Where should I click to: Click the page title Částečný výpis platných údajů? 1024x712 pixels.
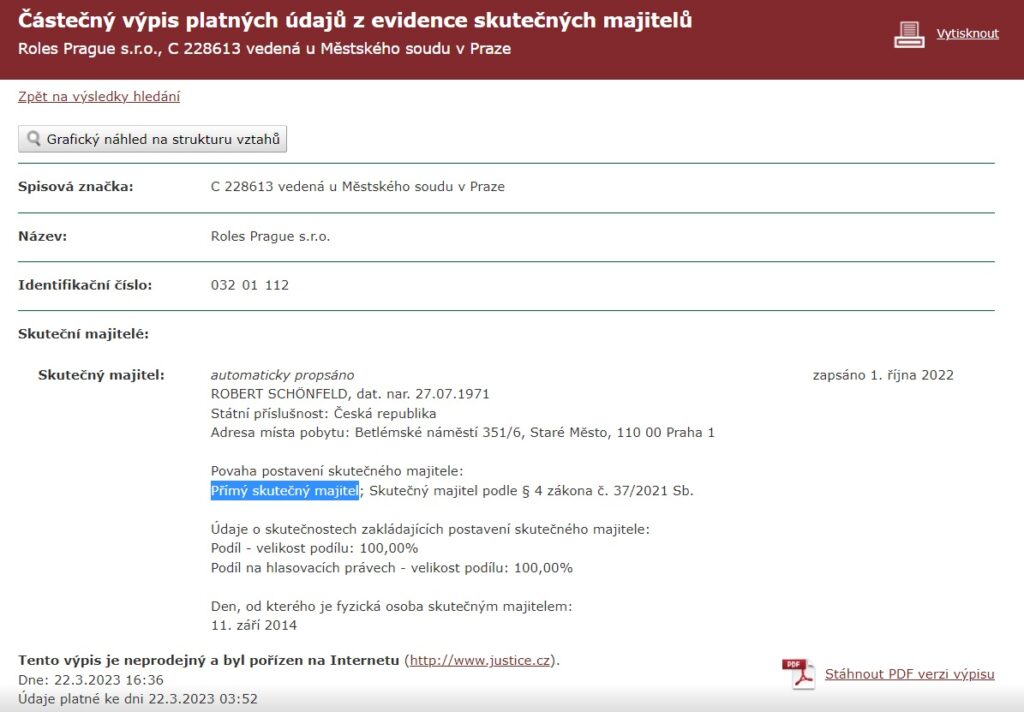tap(355, 20)
